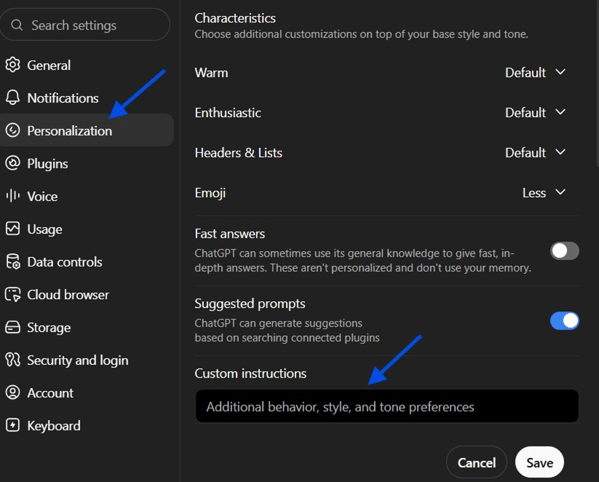Image resolution: width=599 pixels, height=482 pixels.
Task: Click the Voice waveform icon
Action: [13, 196]
